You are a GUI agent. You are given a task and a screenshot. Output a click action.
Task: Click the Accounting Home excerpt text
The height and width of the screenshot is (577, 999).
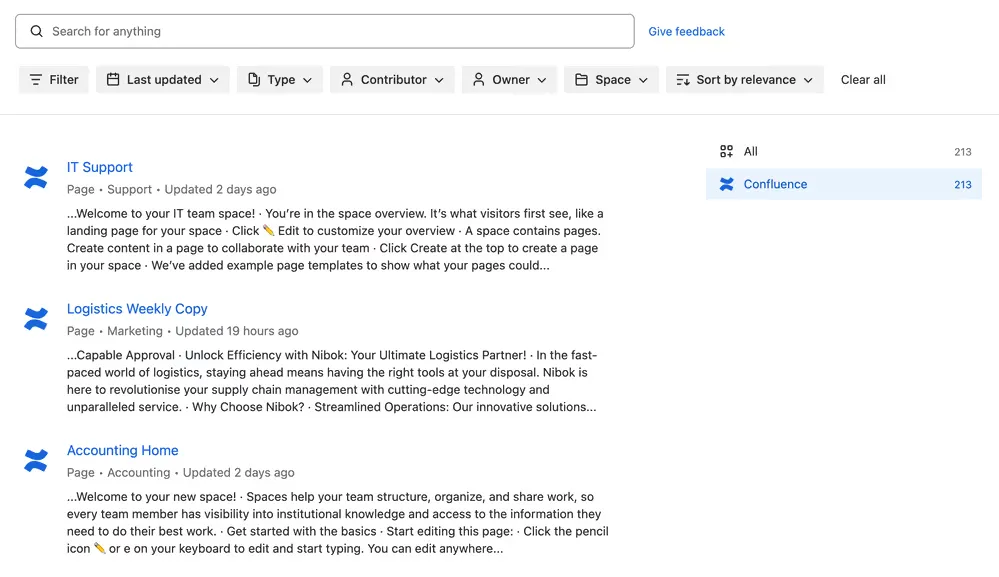pyautogui.click(x=338, y=522)
